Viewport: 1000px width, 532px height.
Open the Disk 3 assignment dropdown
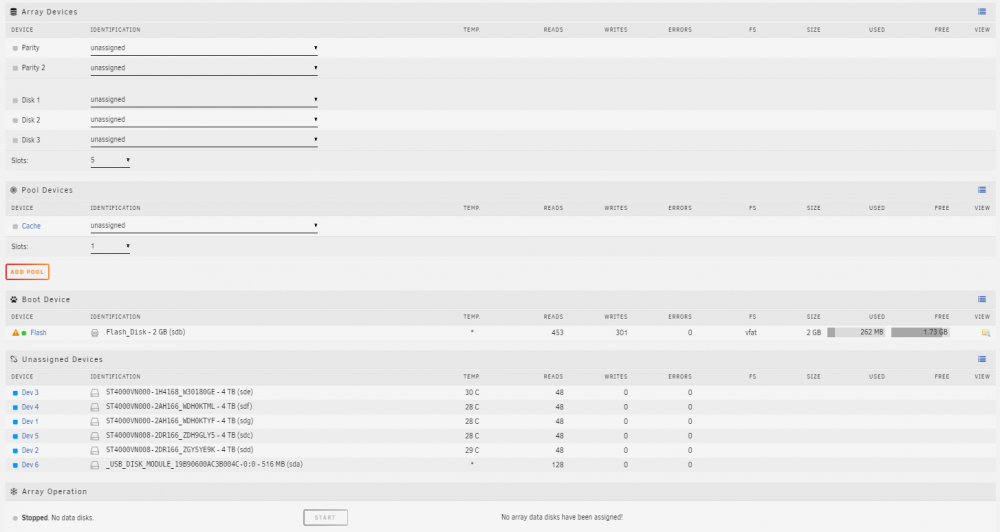[204, 139]
